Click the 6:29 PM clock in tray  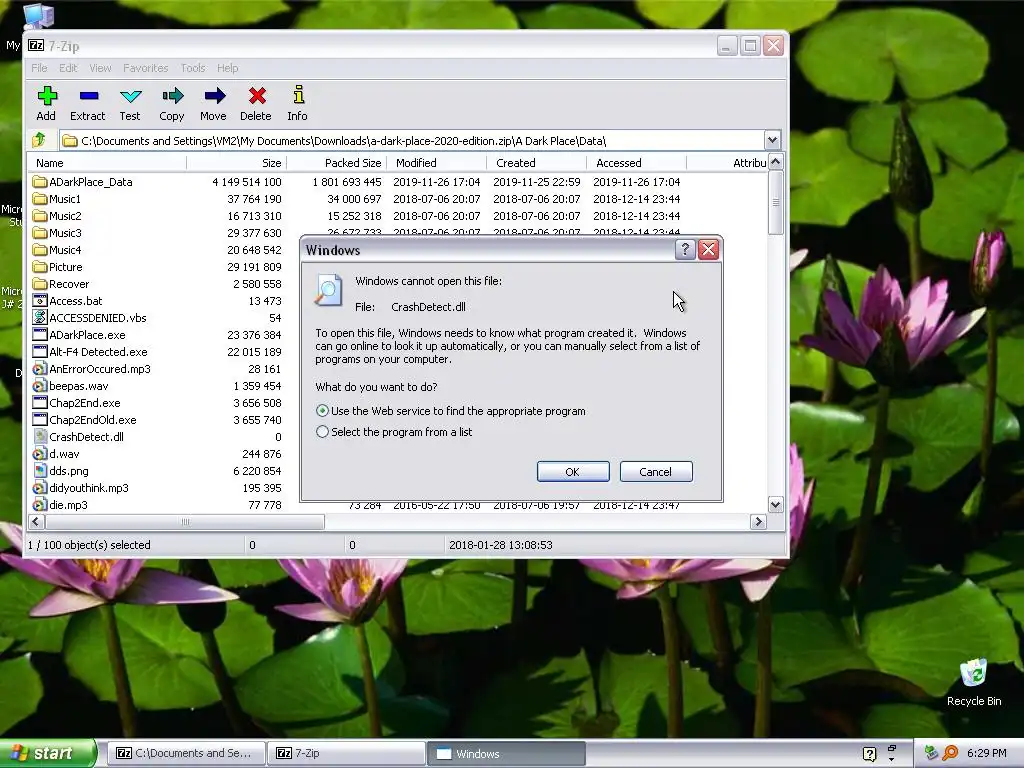coord(986,753)
